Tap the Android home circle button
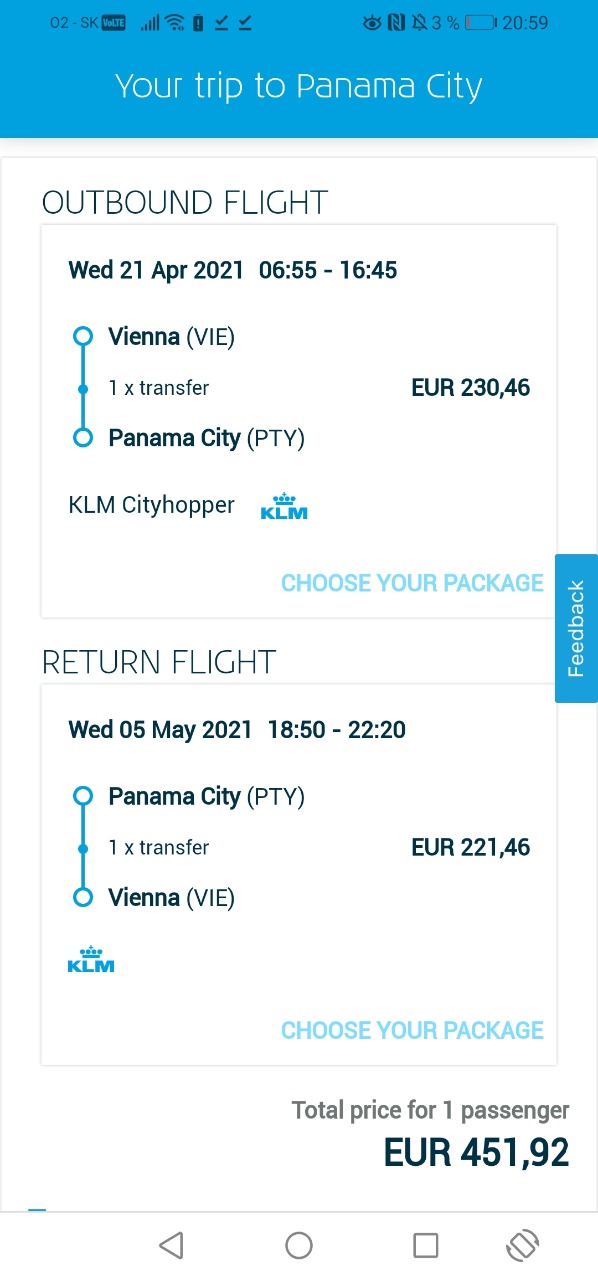Screen dimensions: 598x1280 pyautogui.click(x=299, y=1245)
